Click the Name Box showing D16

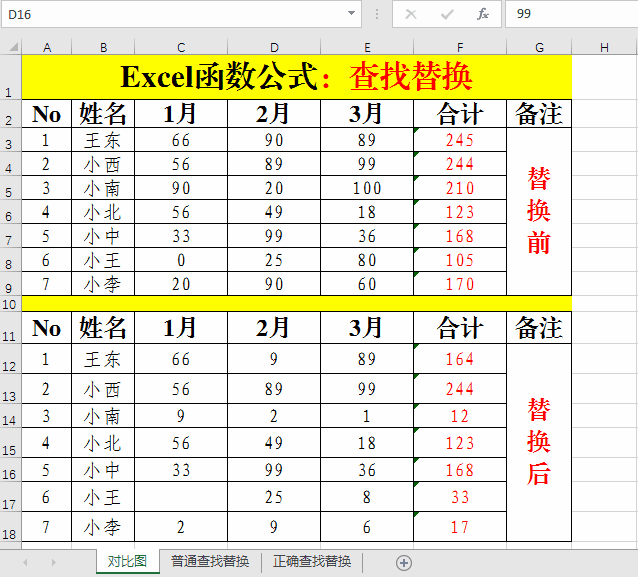(181, 14)
